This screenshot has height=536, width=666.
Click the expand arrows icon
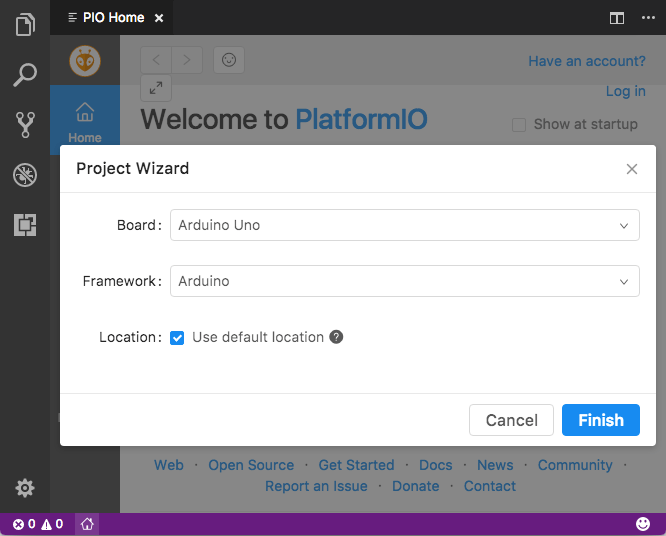[x=156, y=88]
